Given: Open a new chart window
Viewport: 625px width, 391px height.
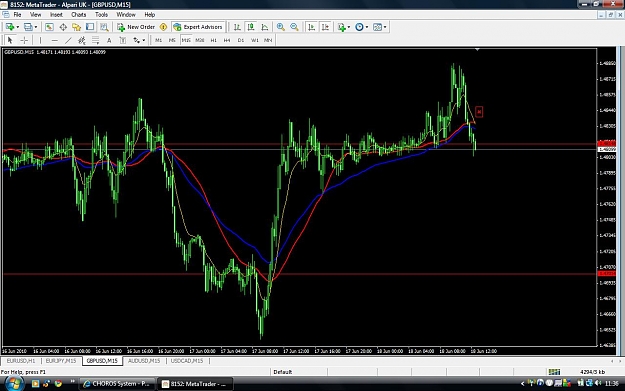Looking at the screenshot, I should (x=10, y=27).
